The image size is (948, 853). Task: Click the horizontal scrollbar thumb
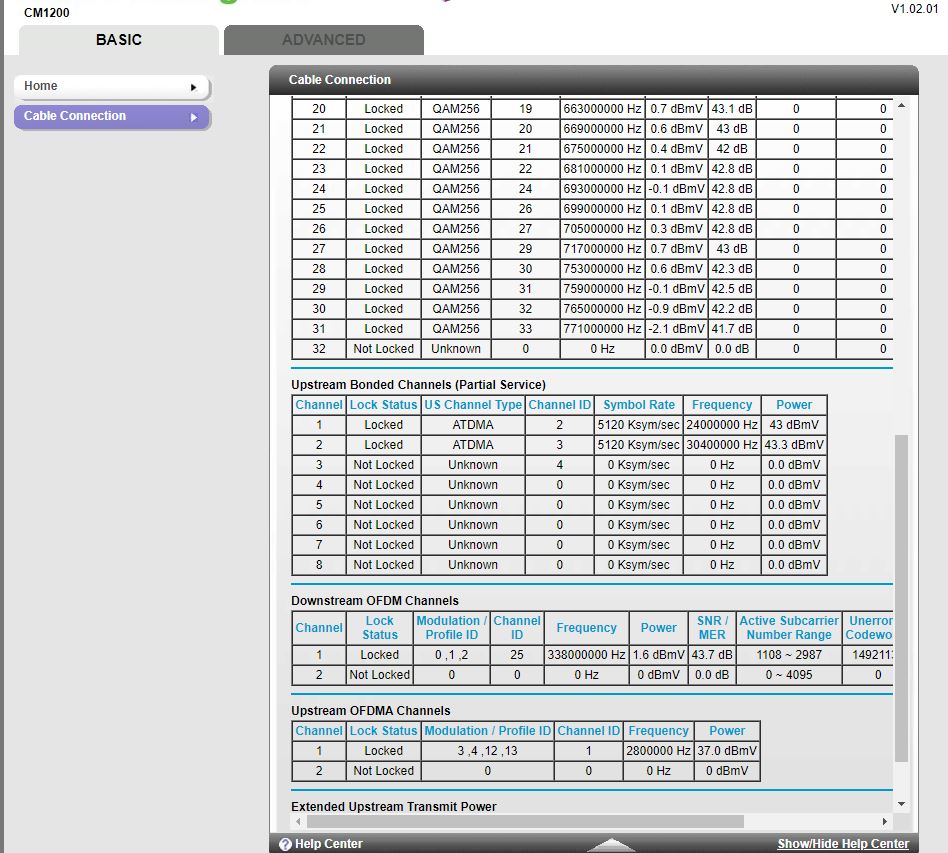click(525, 821)
